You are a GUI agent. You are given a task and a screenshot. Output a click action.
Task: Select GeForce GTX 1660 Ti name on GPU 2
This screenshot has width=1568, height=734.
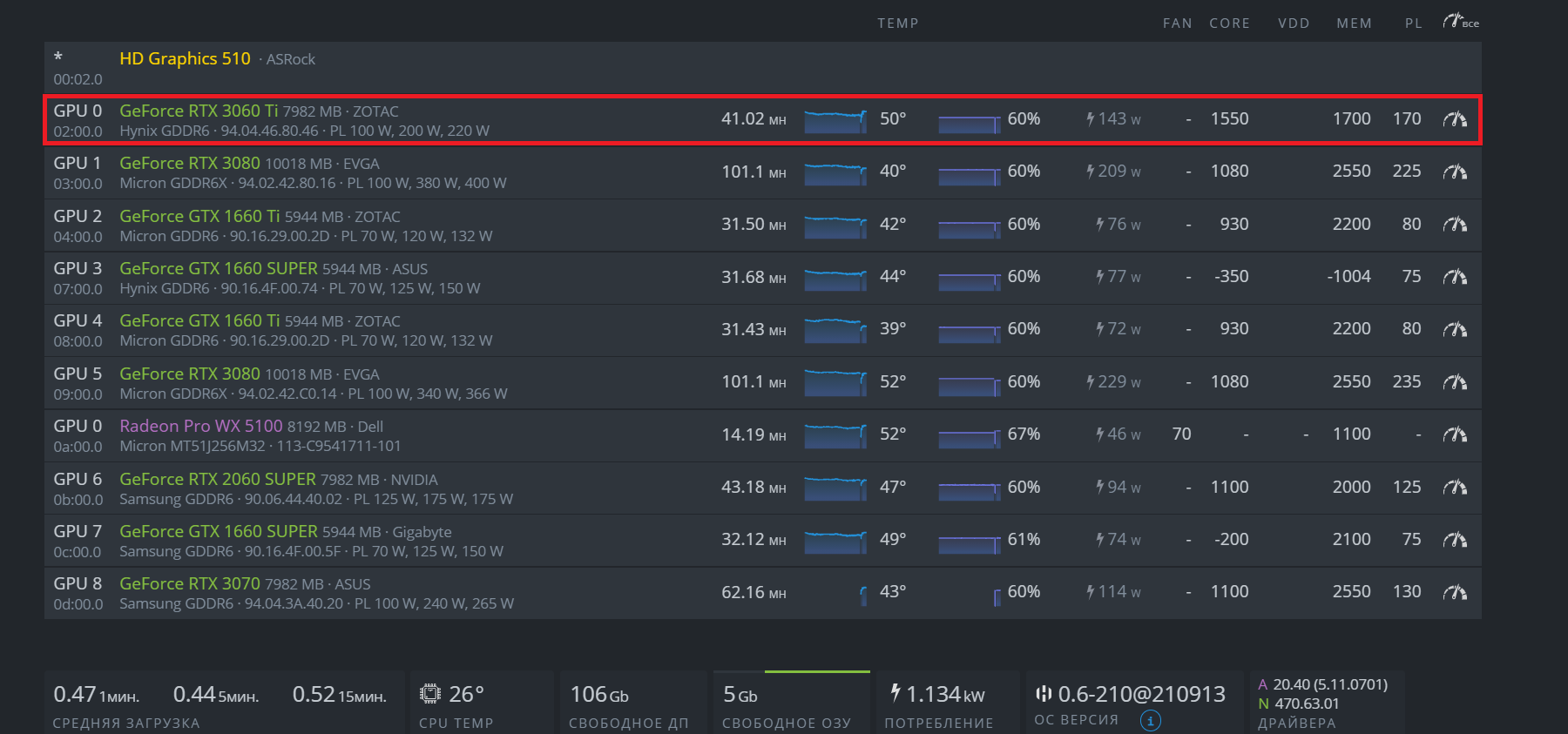[199, 216]
